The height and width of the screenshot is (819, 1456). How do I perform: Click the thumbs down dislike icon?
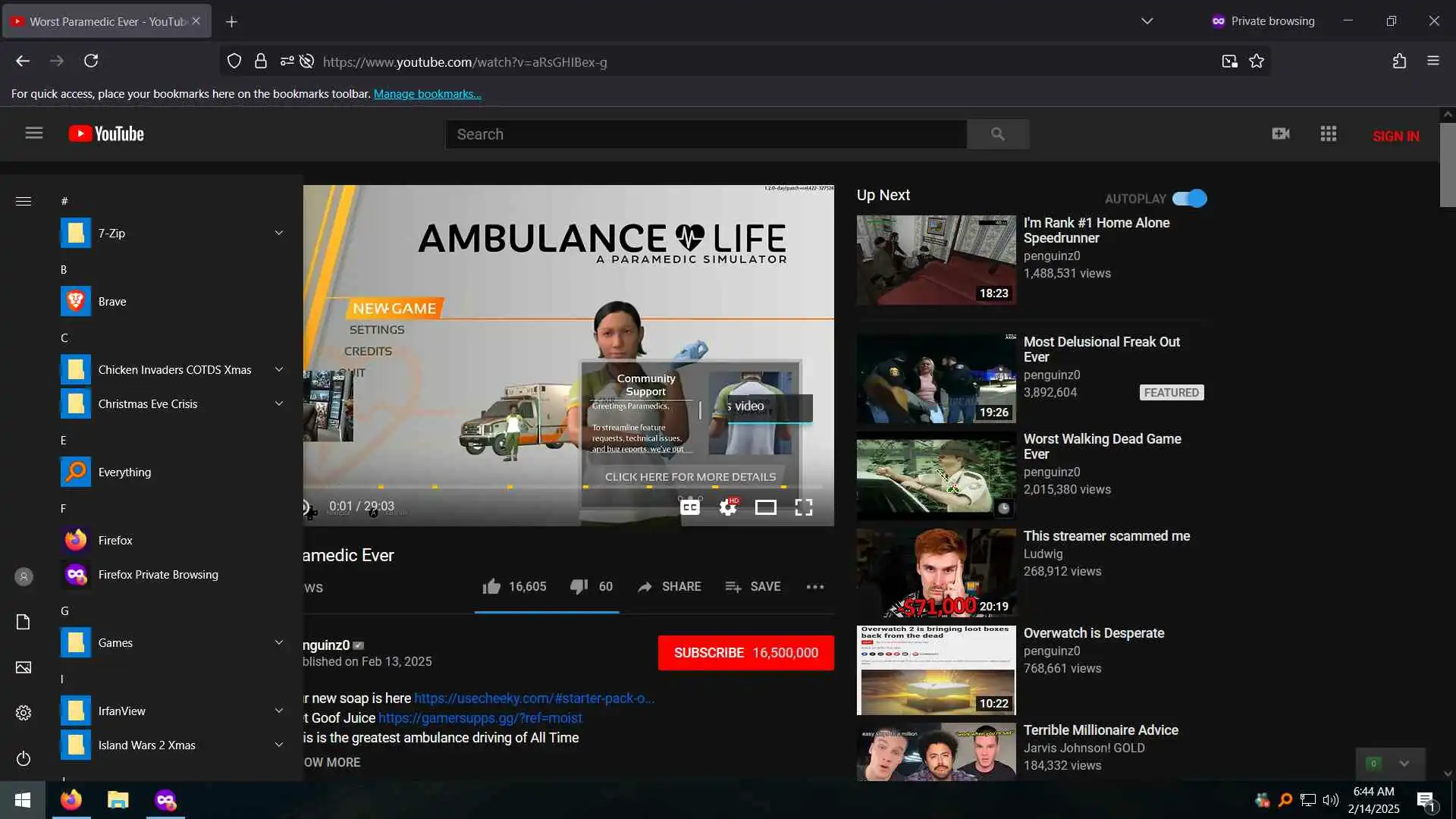coord(579,586)
